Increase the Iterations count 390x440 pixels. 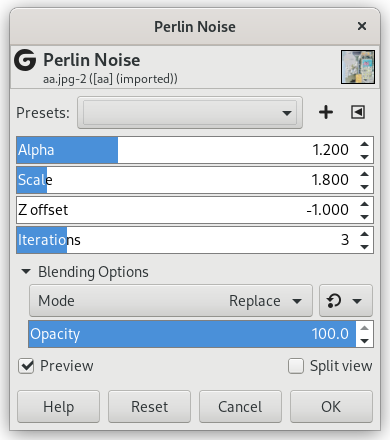[x=365, y=234]
